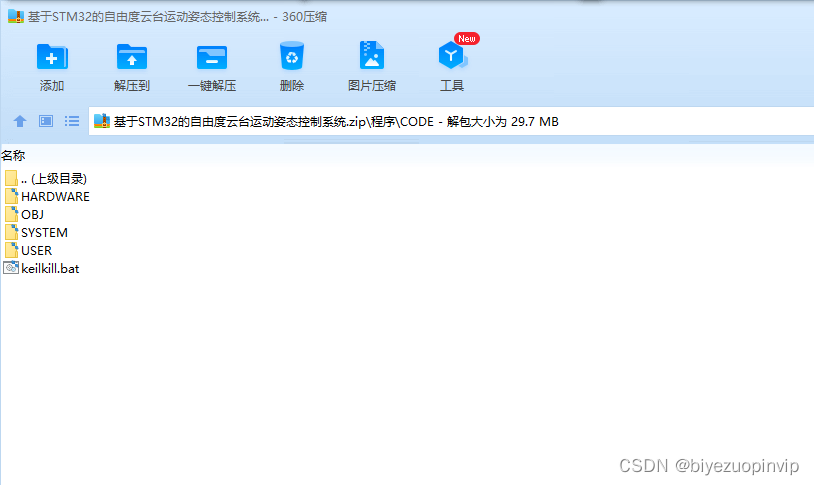Viewport: 814px width, 485px height.
Task: Click the 图片压缩 label text
Action: coord(372,86)
